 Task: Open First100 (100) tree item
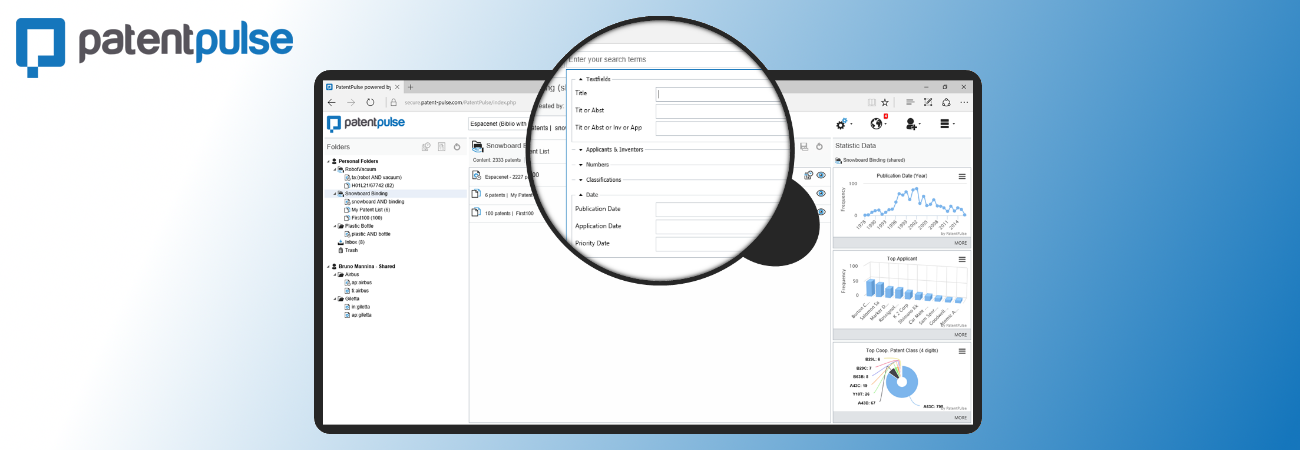click(367, 217)
